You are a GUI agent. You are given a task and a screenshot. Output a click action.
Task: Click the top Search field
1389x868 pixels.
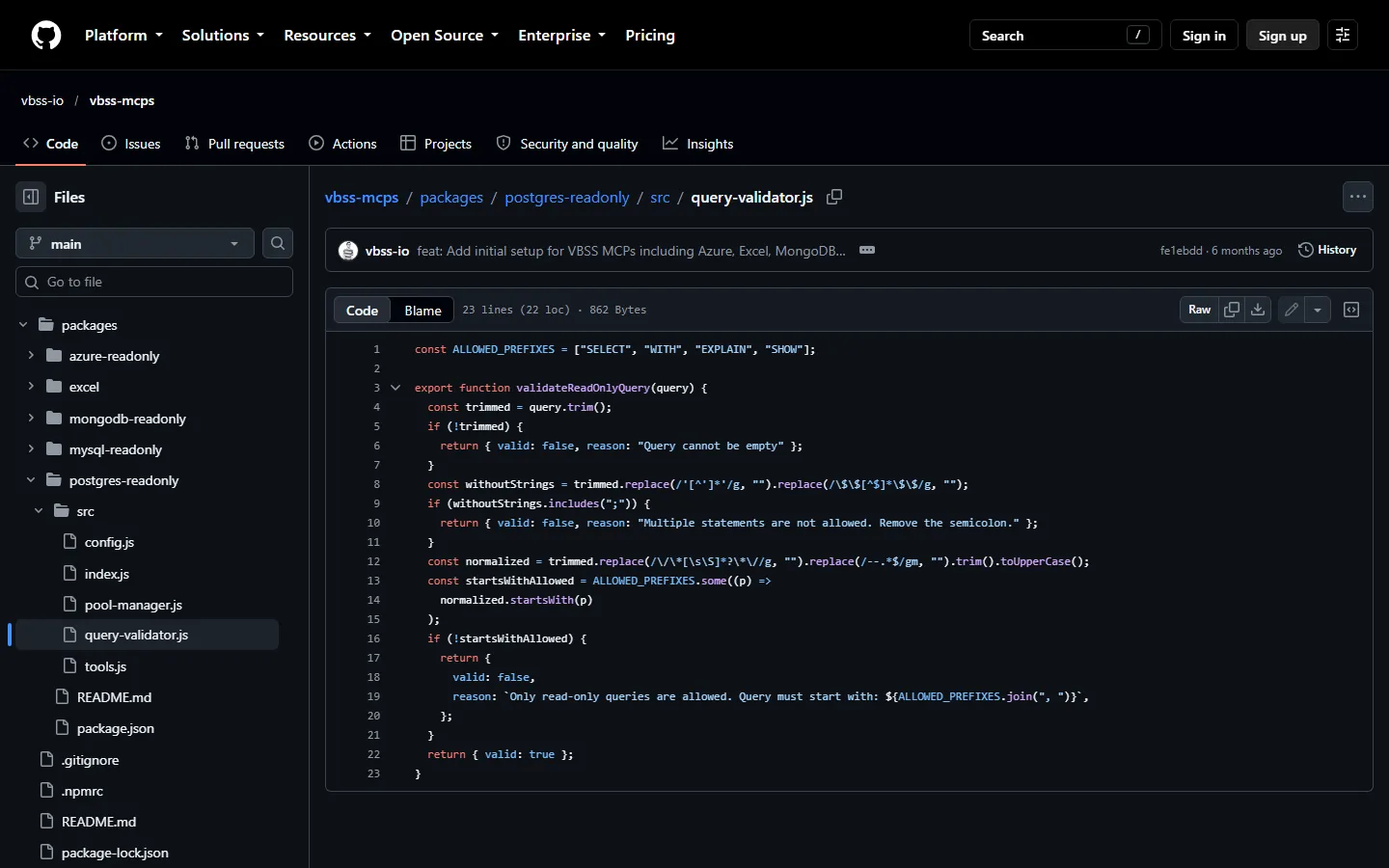tap(1065, 35)
